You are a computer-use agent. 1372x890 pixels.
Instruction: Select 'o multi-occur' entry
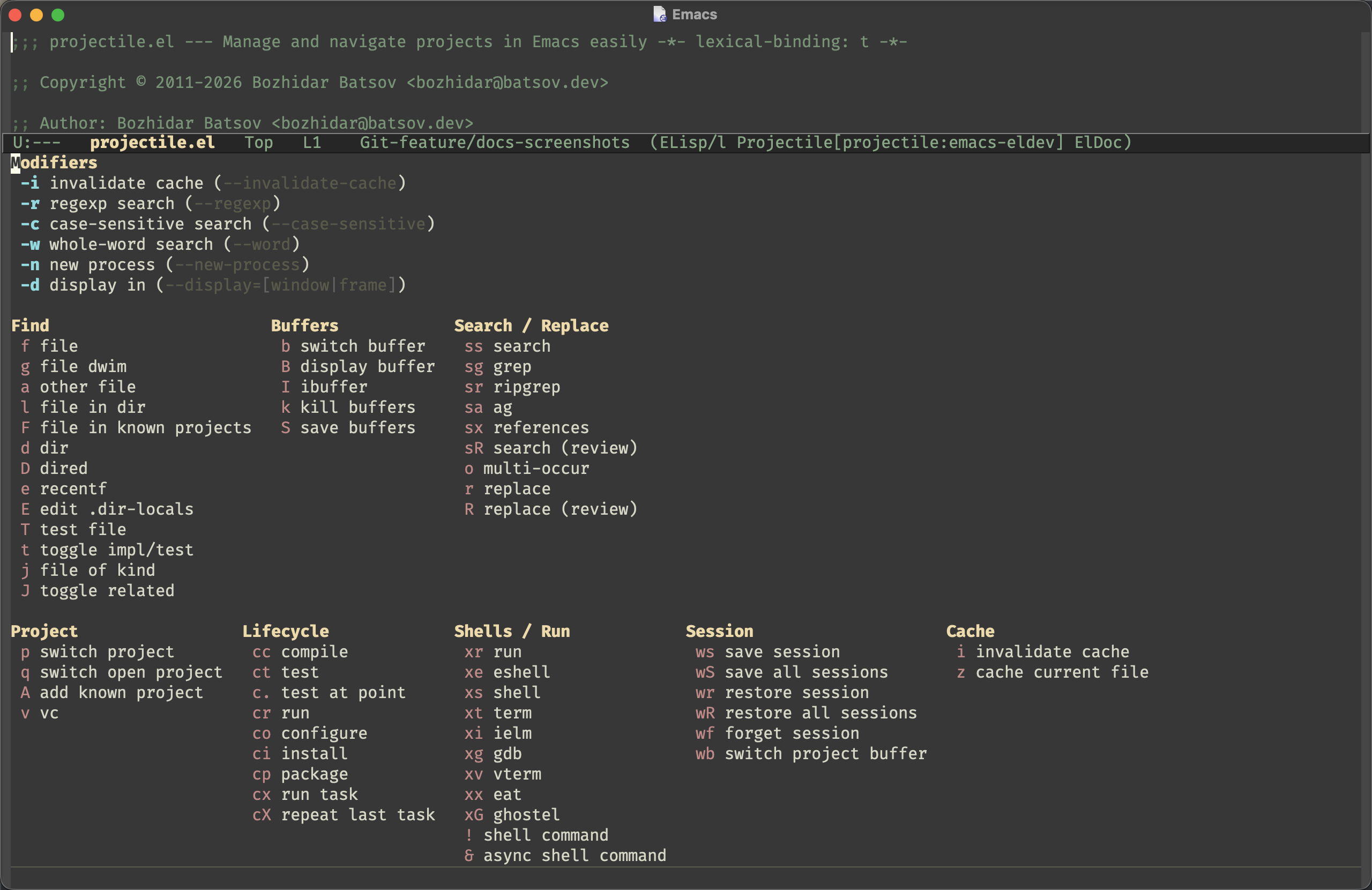(x=527, y=469)
